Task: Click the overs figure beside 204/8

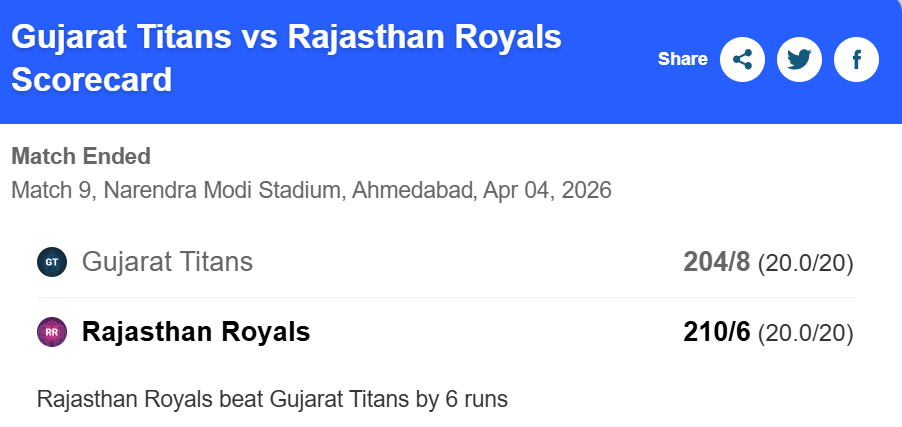Action: (805, 264)
